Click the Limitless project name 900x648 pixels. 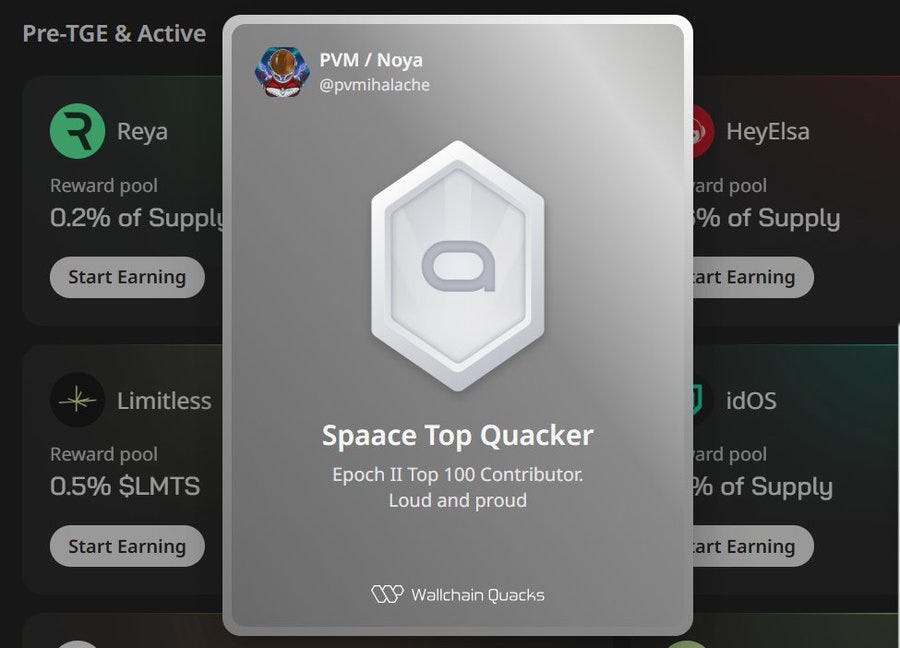pos(164,401)
